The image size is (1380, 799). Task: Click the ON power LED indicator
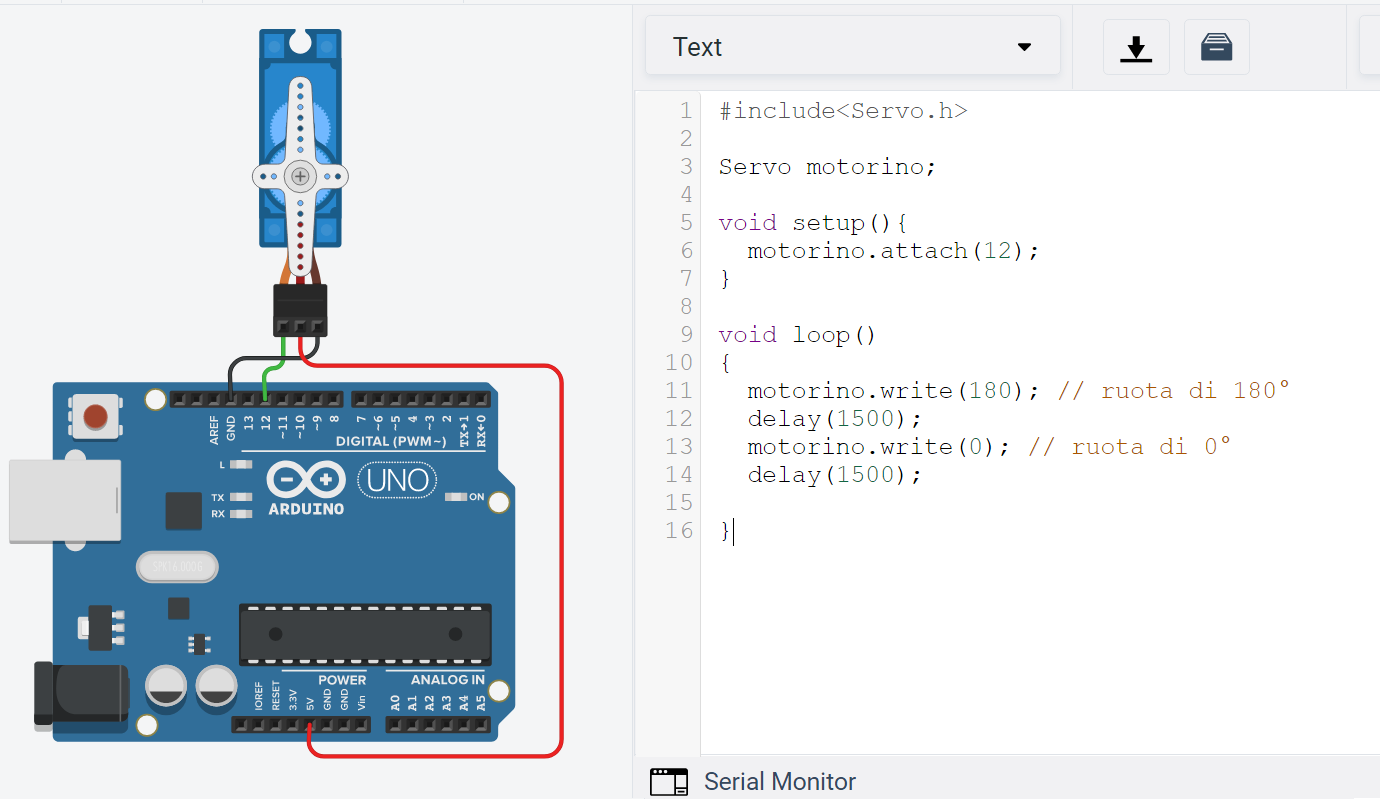point(457,497)
